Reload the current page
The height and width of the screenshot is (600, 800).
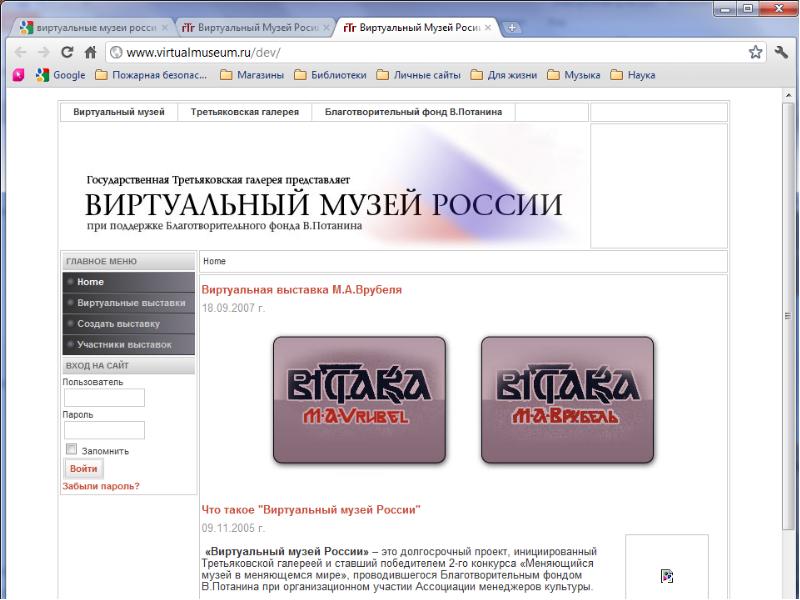click(67, 52)
